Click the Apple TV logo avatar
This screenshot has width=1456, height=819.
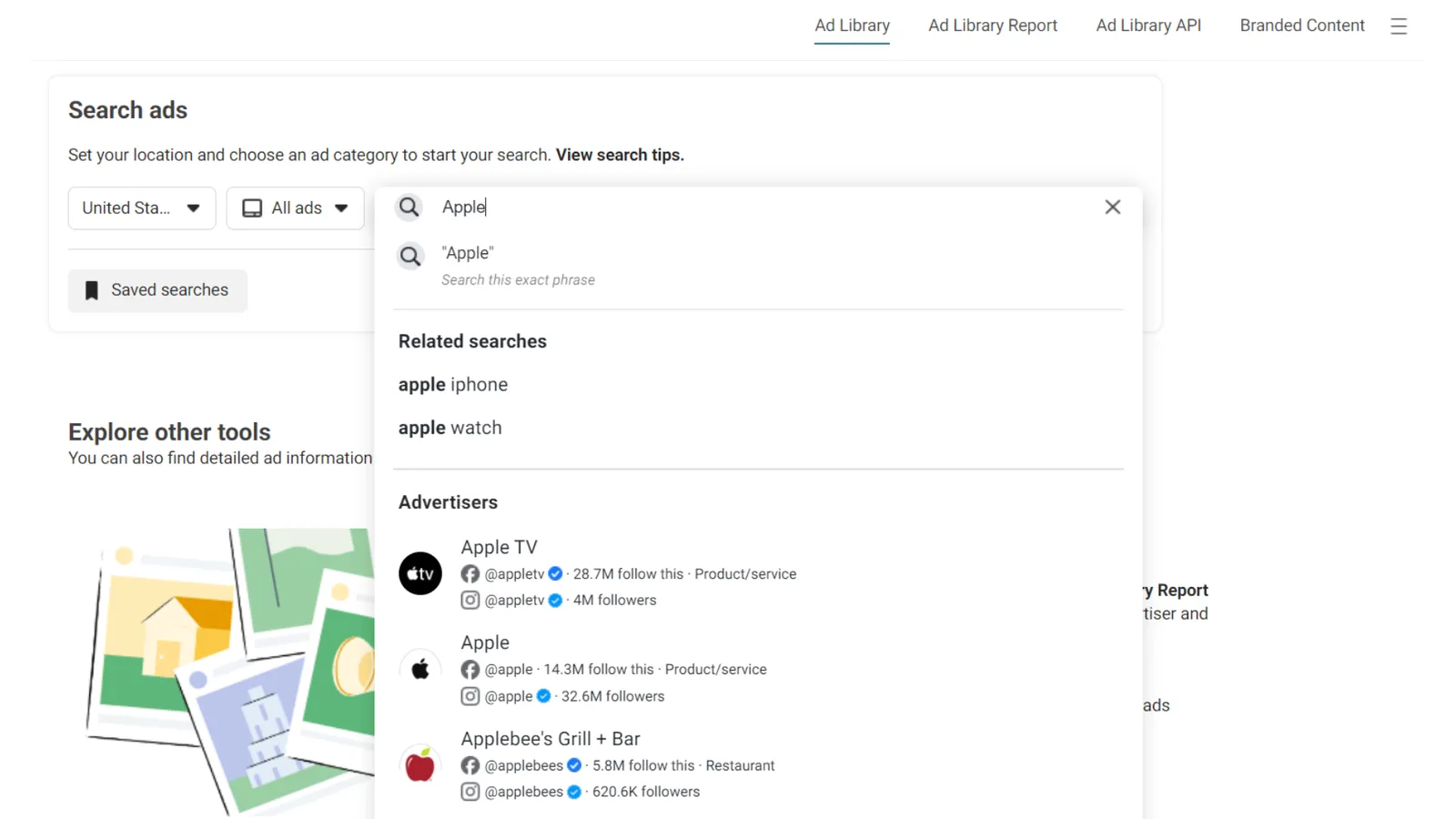coord(420,573)
